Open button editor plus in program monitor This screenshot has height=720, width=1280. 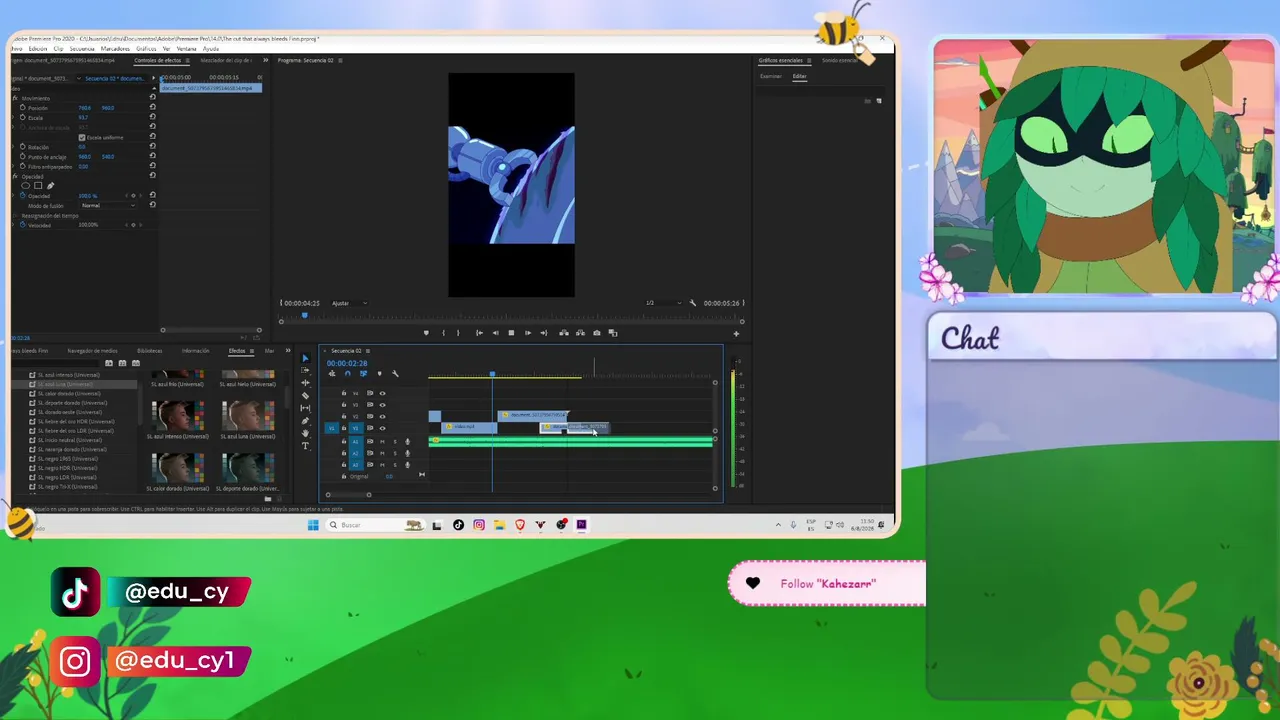coord(736,333)
